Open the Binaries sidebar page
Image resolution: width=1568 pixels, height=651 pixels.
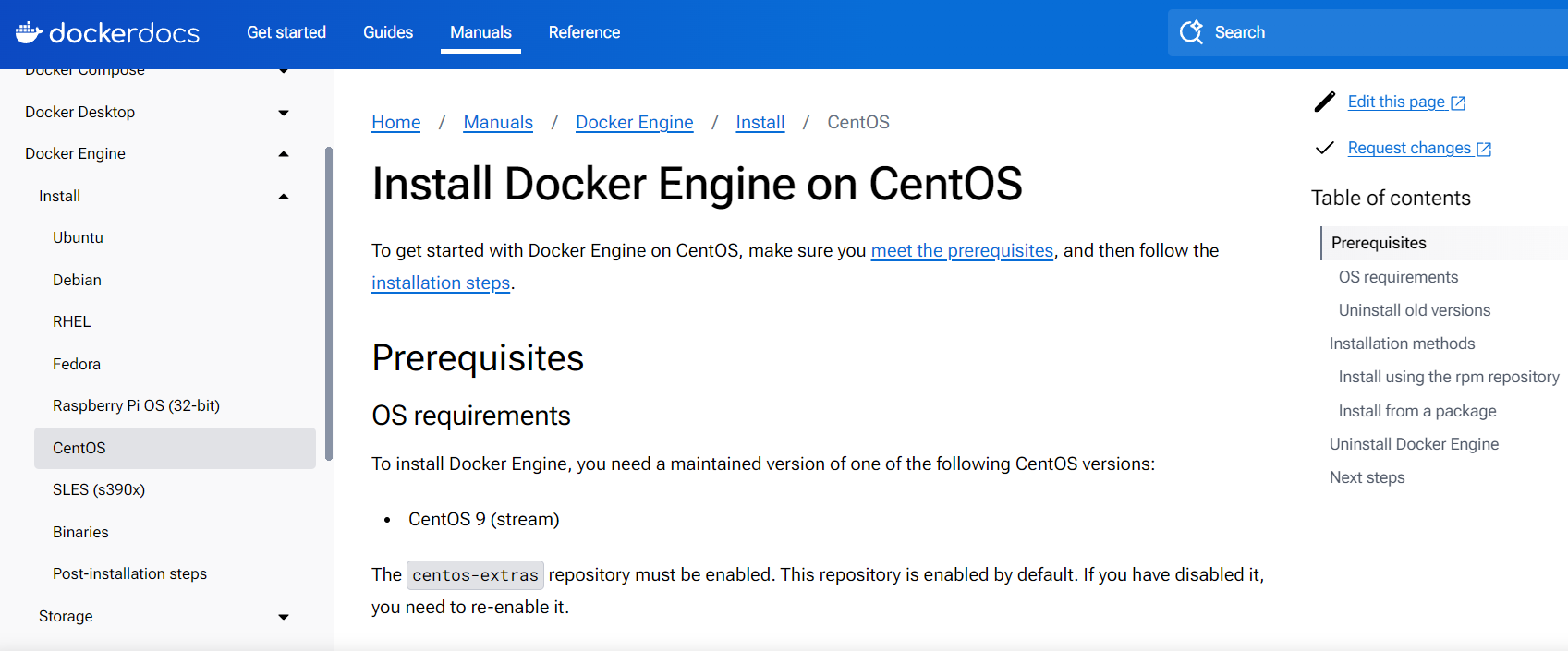point(81,532)
